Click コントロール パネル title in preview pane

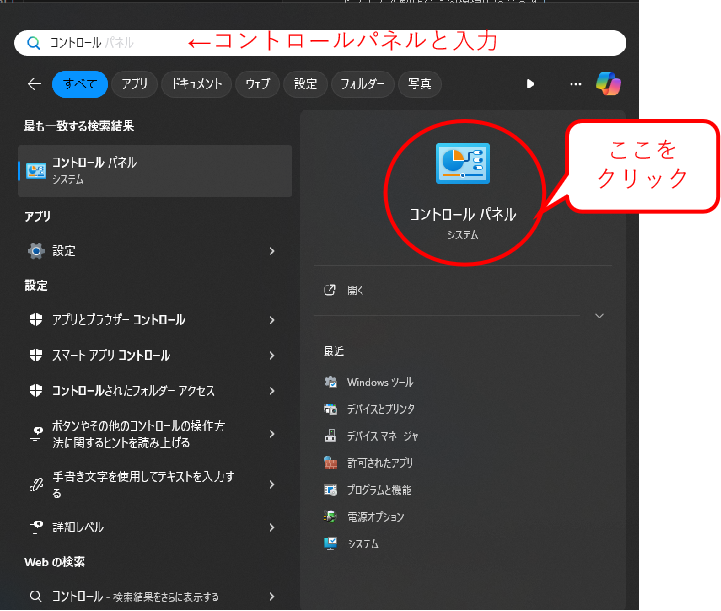click(463, 214)
